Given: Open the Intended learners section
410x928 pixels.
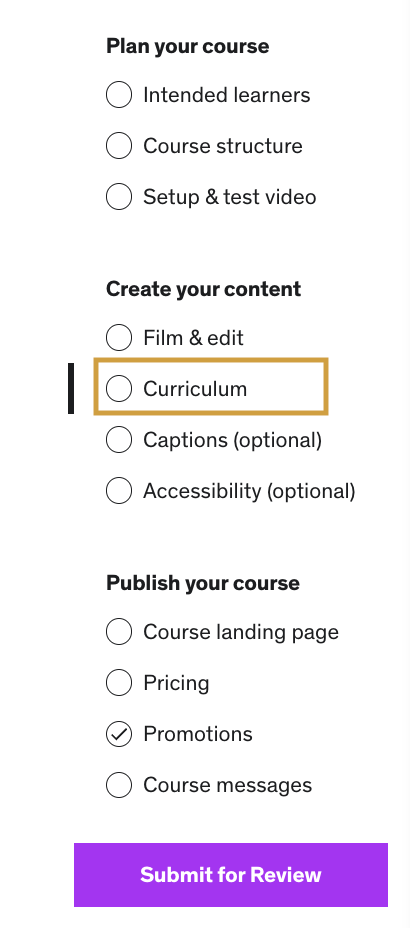Looking at the screenshot, I should [x=227, y=95].
